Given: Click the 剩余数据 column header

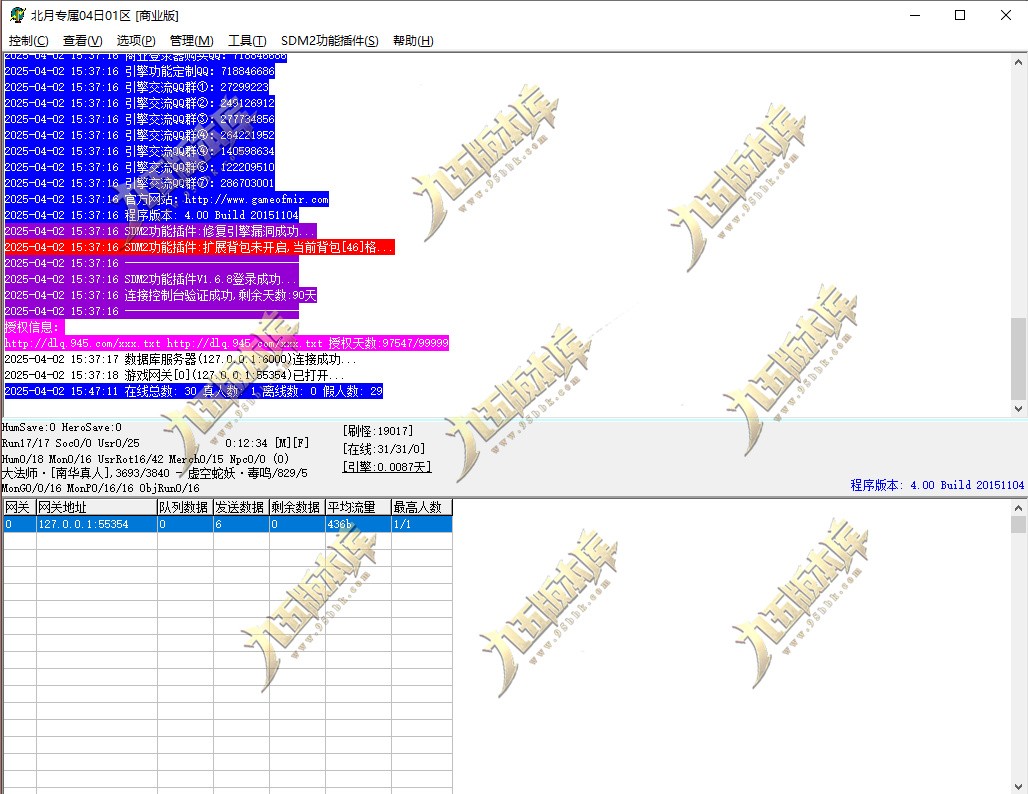Looking at the screenshot, I should (x=297, y=507).
